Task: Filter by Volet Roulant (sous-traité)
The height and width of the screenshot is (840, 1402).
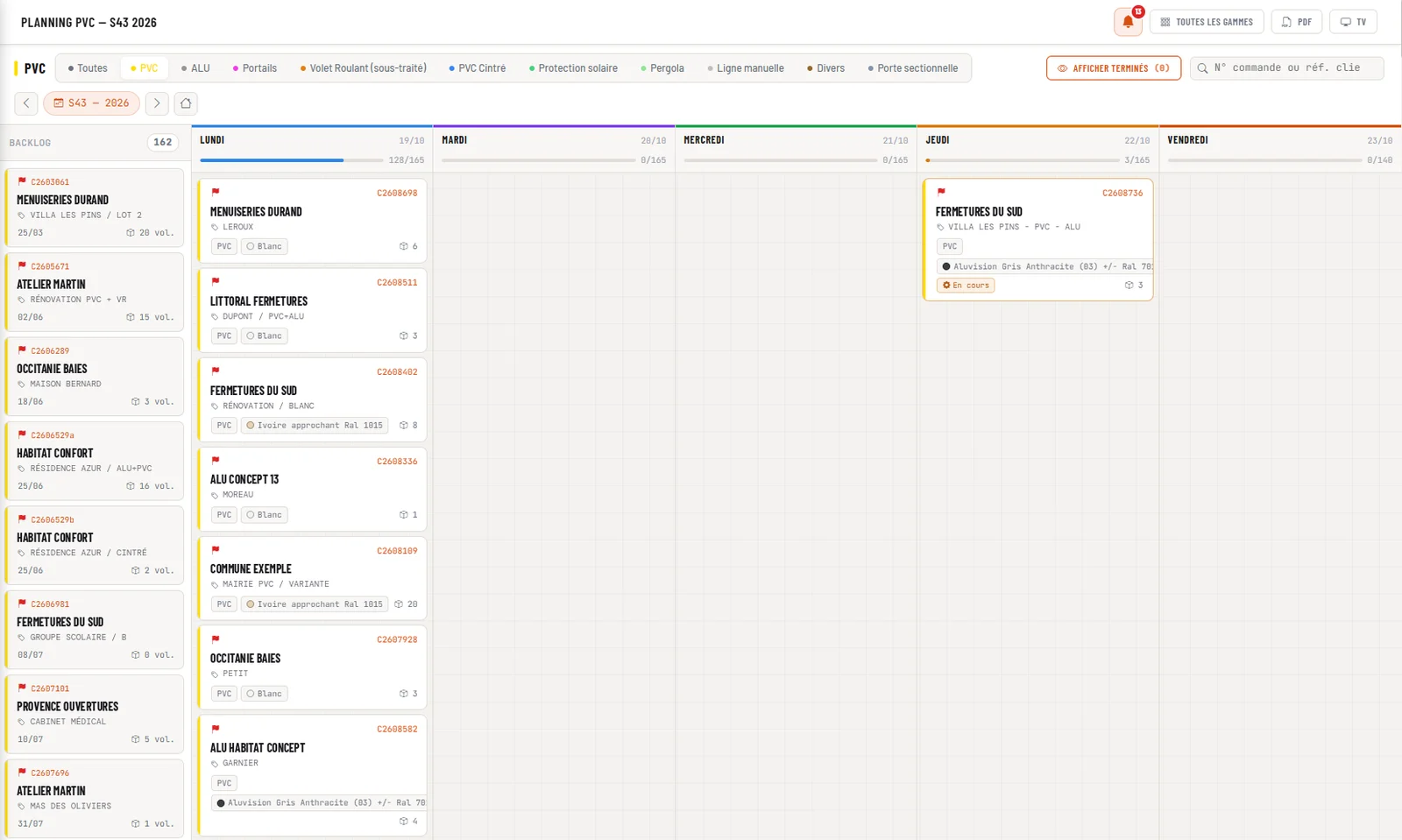Action: point(364,68)
